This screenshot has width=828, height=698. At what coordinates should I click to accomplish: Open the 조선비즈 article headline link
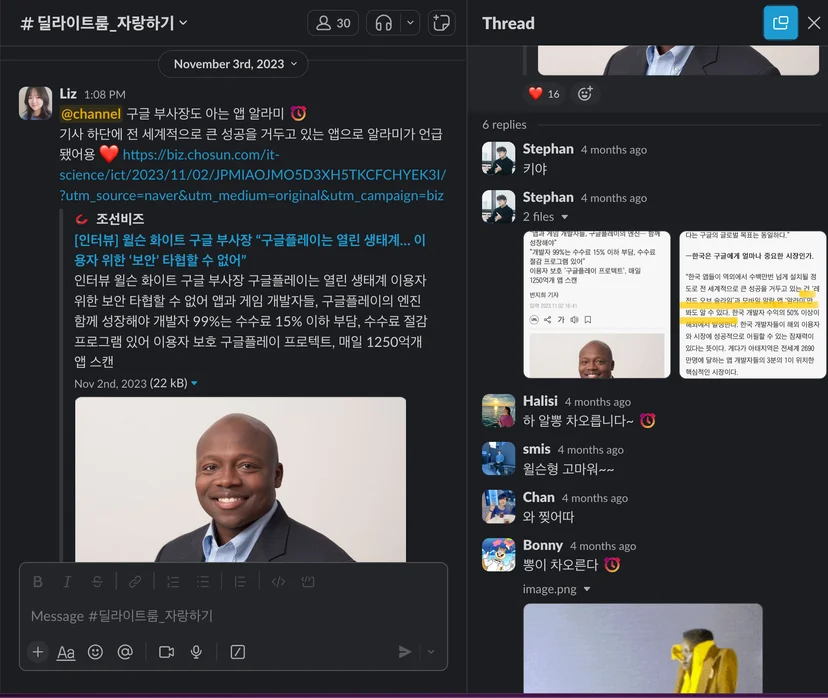(250, 250)
